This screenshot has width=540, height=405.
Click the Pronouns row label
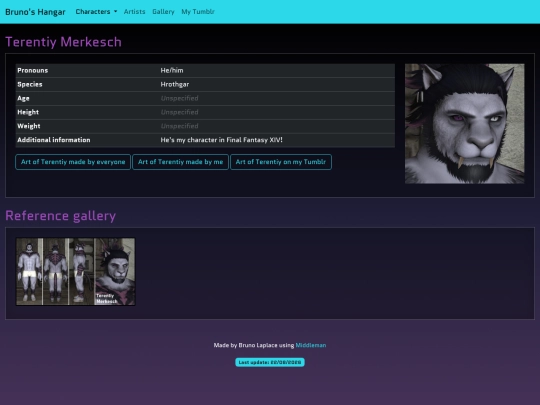tap(33, 70)
